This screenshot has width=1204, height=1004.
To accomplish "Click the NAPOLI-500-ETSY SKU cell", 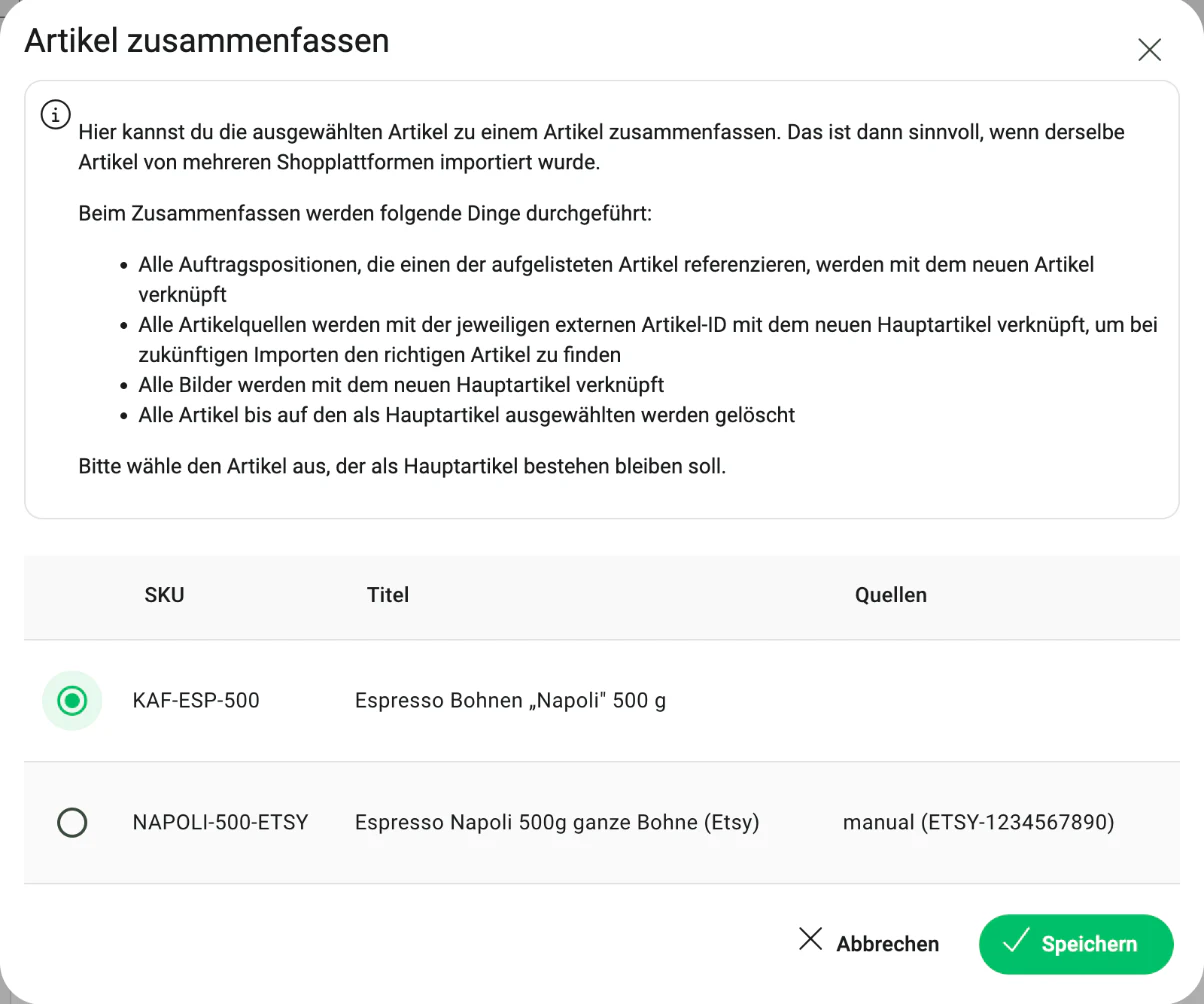I will [x=220, y=823].
